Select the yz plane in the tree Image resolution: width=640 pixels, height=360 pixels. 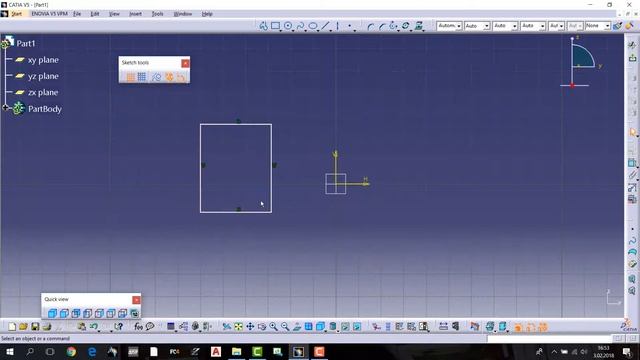[x=43, y=76]
